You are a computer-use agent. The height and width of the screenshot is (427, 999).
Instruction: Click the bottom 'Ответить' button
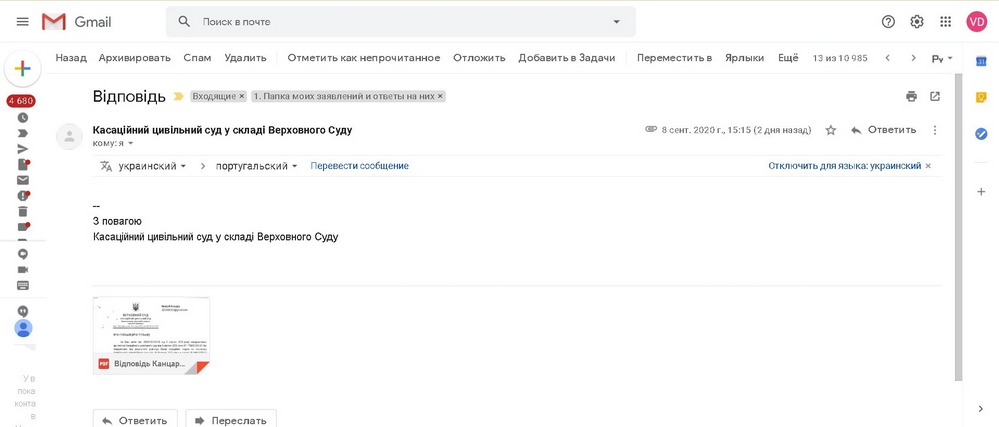pos(134,420)
